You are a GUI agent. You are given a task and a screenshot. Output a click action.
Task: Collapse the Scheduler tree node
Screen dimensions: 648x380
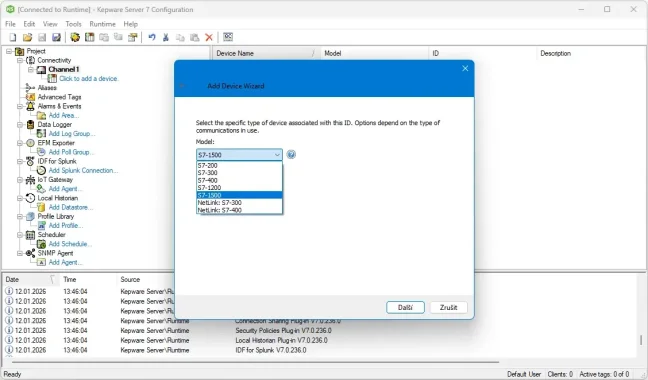point(20,235)
